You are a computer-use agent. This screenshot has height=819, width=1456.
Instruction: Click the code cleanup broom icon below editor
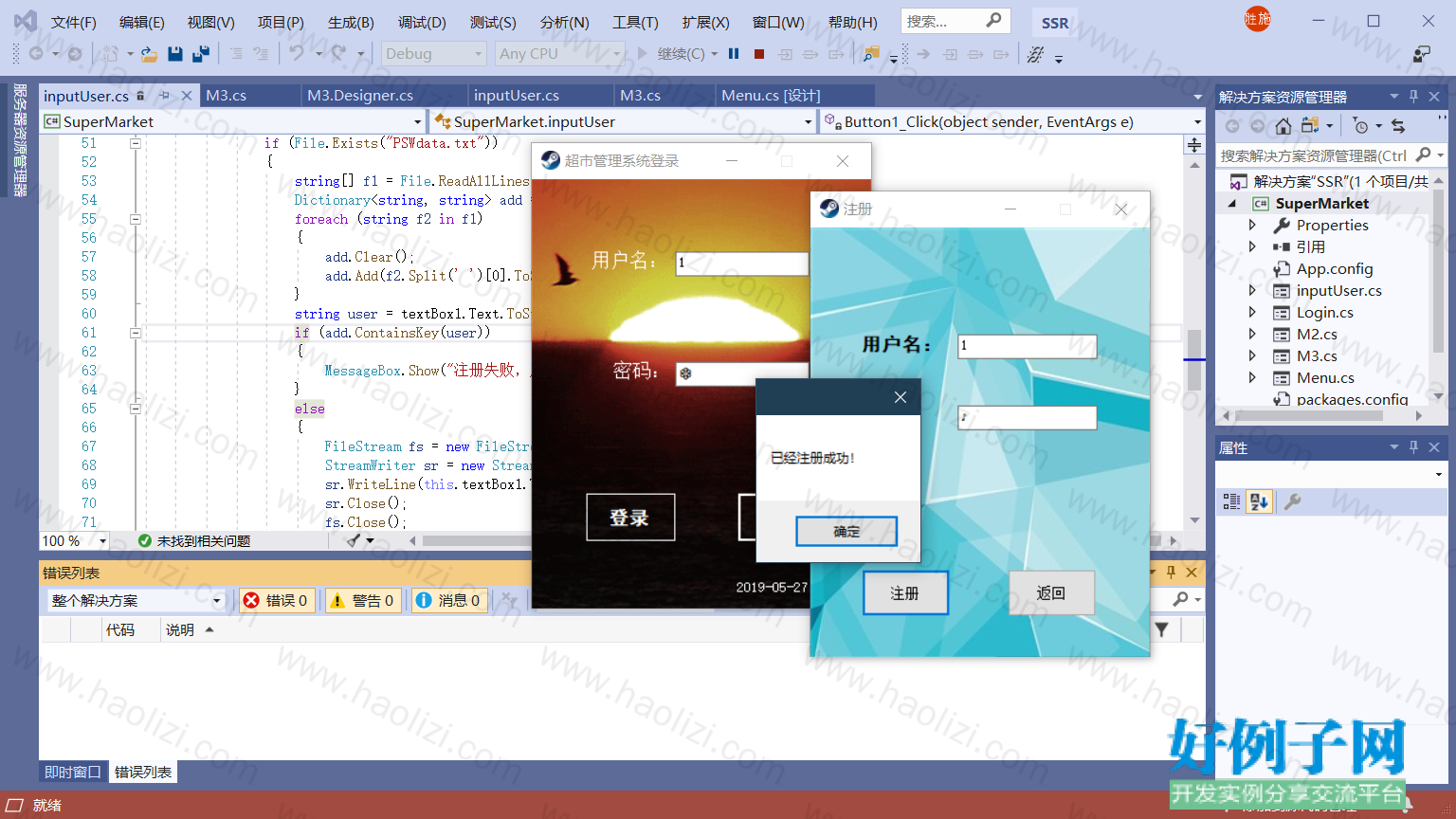354,540
